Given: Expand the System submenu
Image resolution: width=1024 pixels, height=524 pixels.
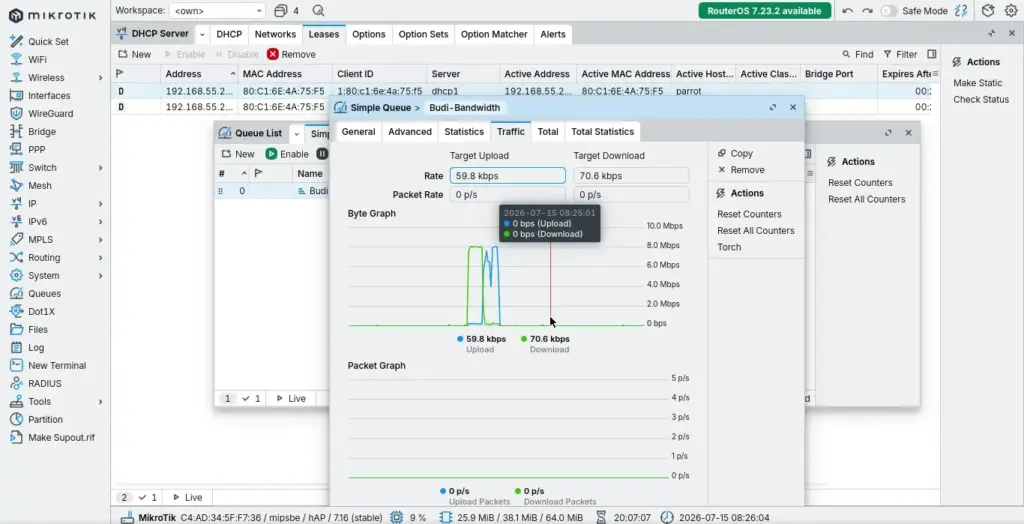Looking at the screenshot, I should [x=101, y=276].
